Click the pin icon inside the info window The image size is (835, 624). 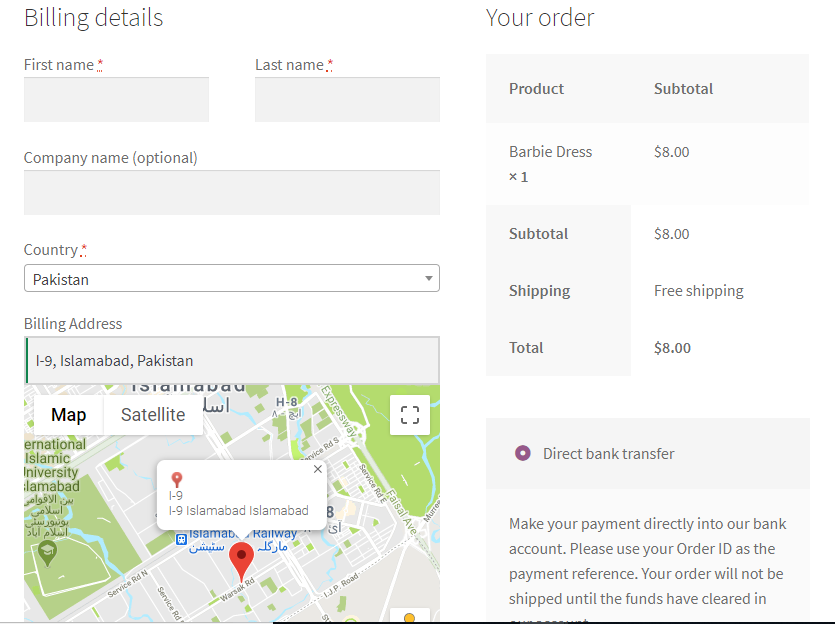tap(177, 481)
